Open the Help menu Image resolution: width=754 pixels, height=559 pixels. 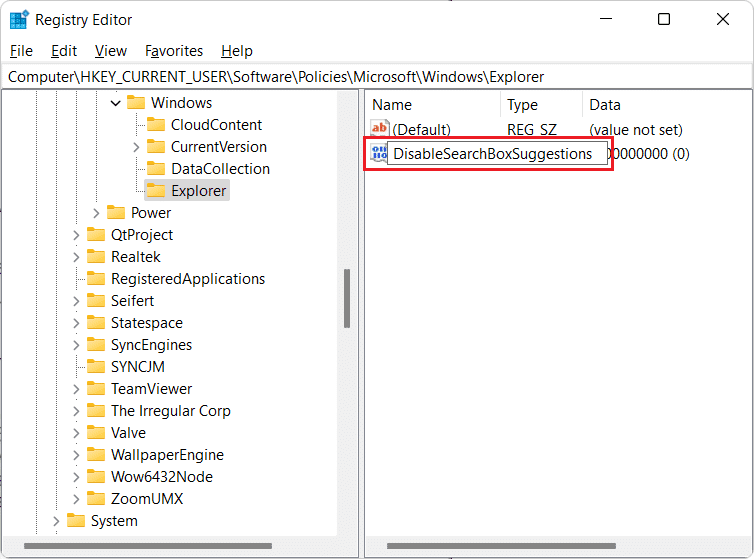(237, 51)
